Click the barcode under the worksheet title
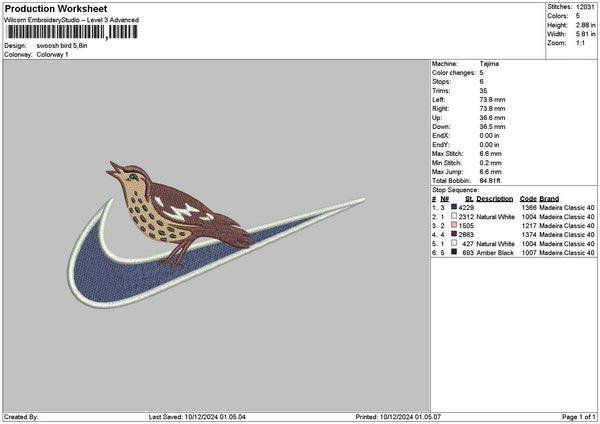This screenshot has width=600, height=424. pyautogui.click(x=72, y=32)
